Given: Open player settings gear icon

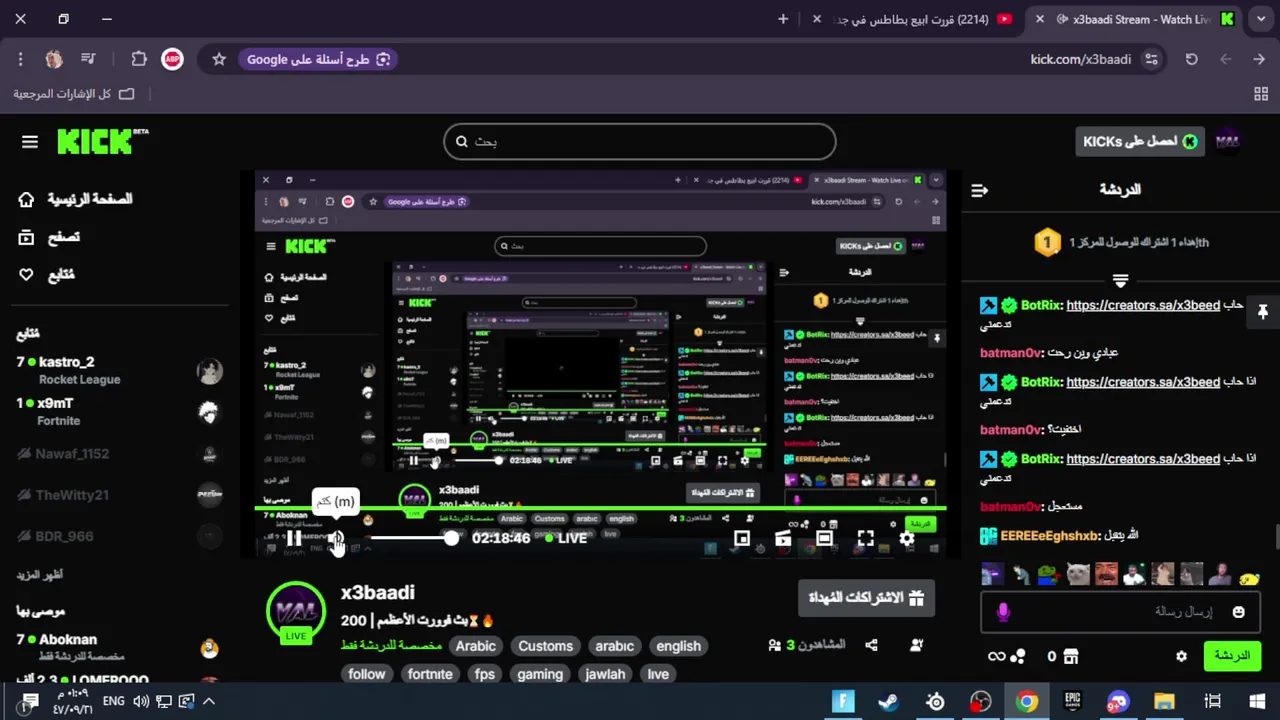Looking at the screenshot, I should coord(906,538).
